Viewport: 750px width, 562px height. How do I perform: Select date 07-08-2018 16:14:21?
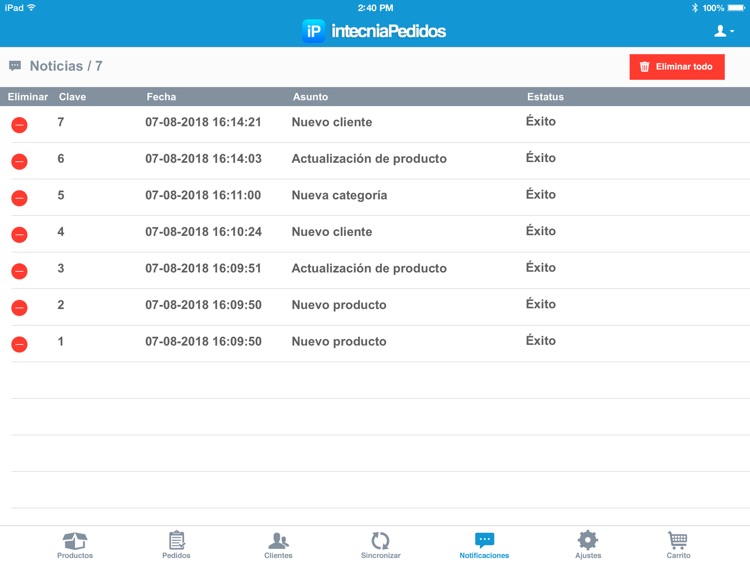pos(203,122)
